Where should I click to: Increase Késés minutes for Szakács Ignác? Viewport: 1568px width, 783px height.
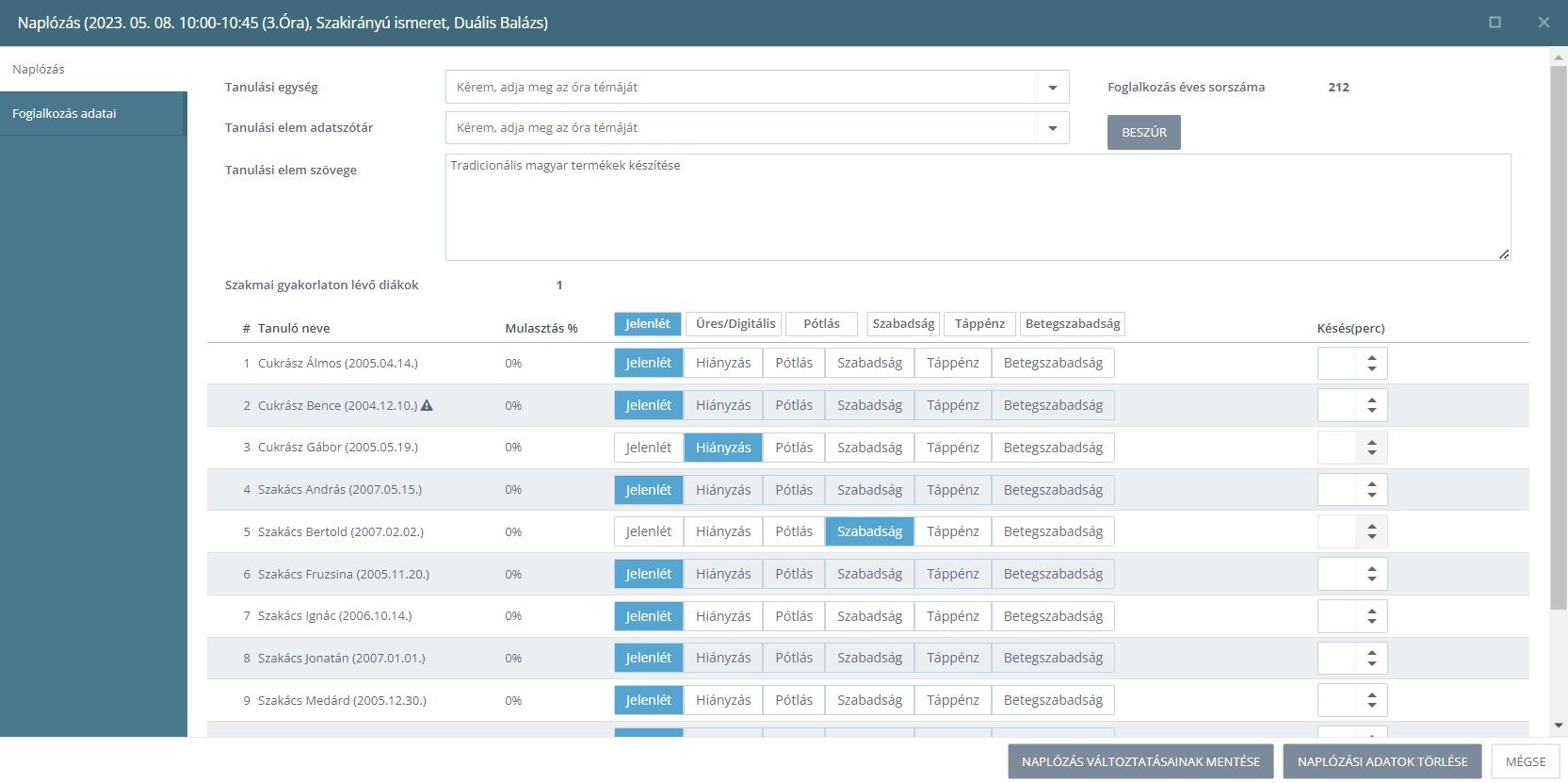pyautogui.click(x=1372, y=611)
